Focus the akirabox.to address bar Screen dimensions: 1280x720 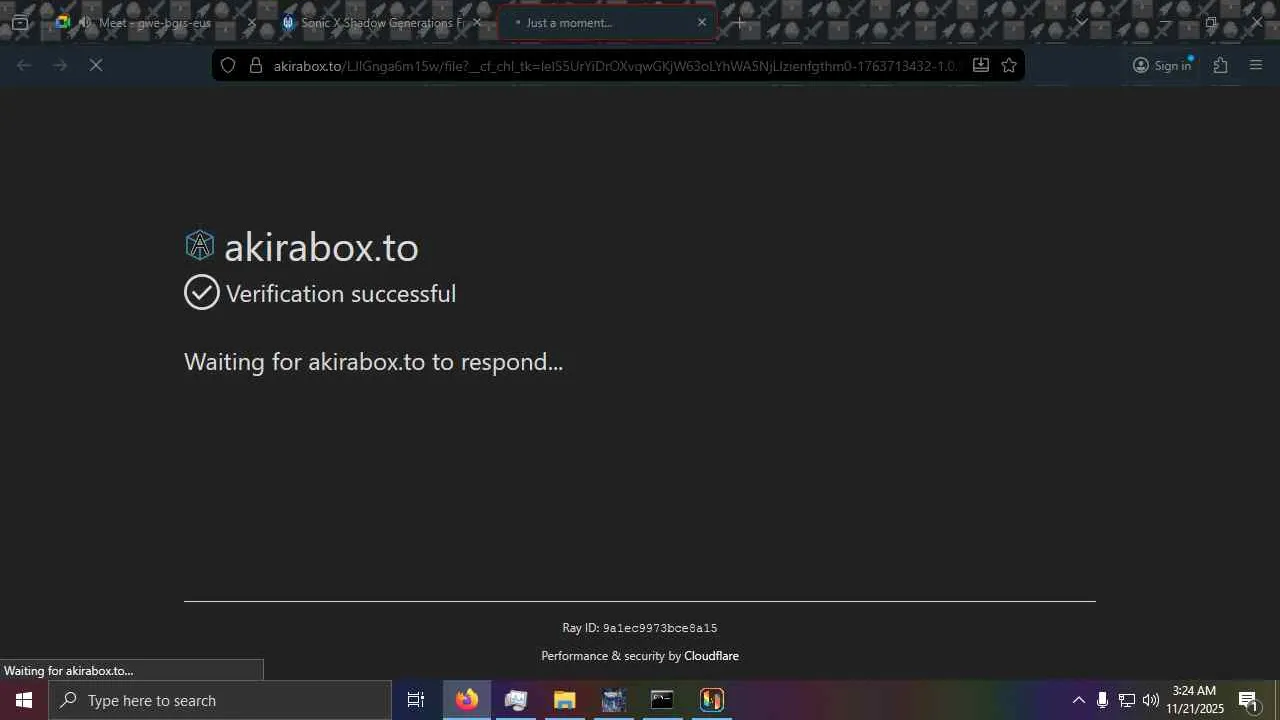617,65
